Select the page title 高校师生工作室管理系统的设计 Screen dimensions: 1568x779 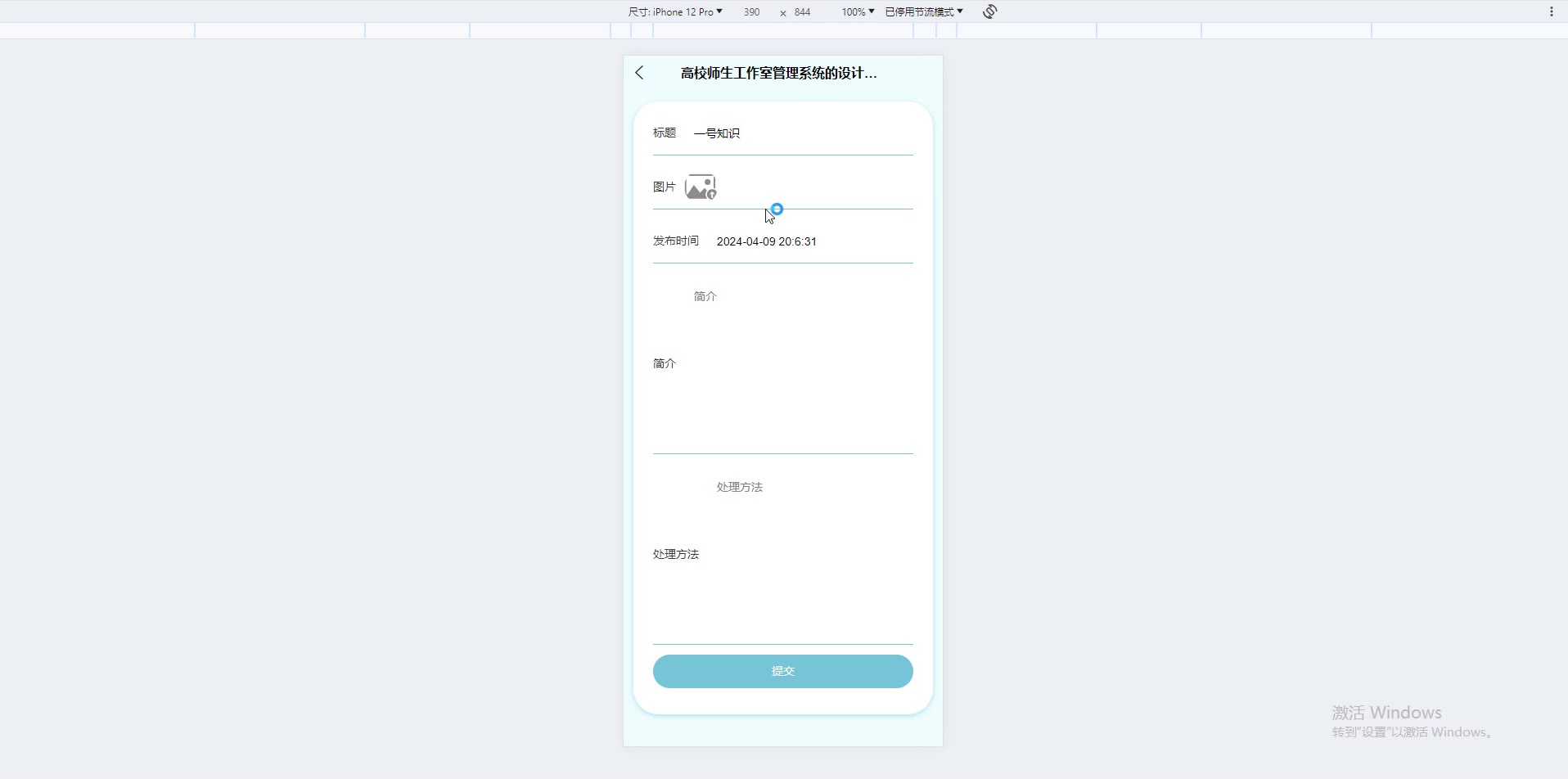coord(778,73)
